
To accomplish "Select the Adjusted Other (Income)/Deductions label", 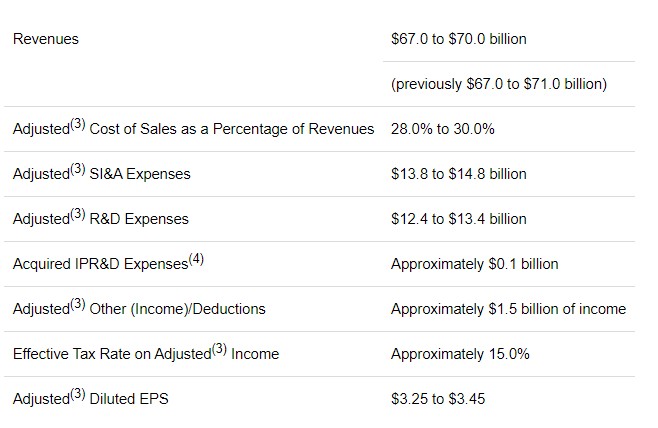I will (x=139, y=309).
